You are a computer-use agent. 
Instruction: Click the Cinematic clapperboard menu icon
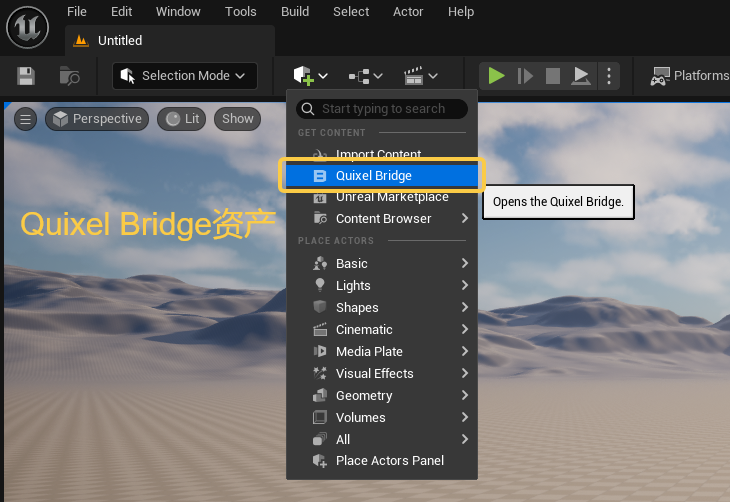320,329
